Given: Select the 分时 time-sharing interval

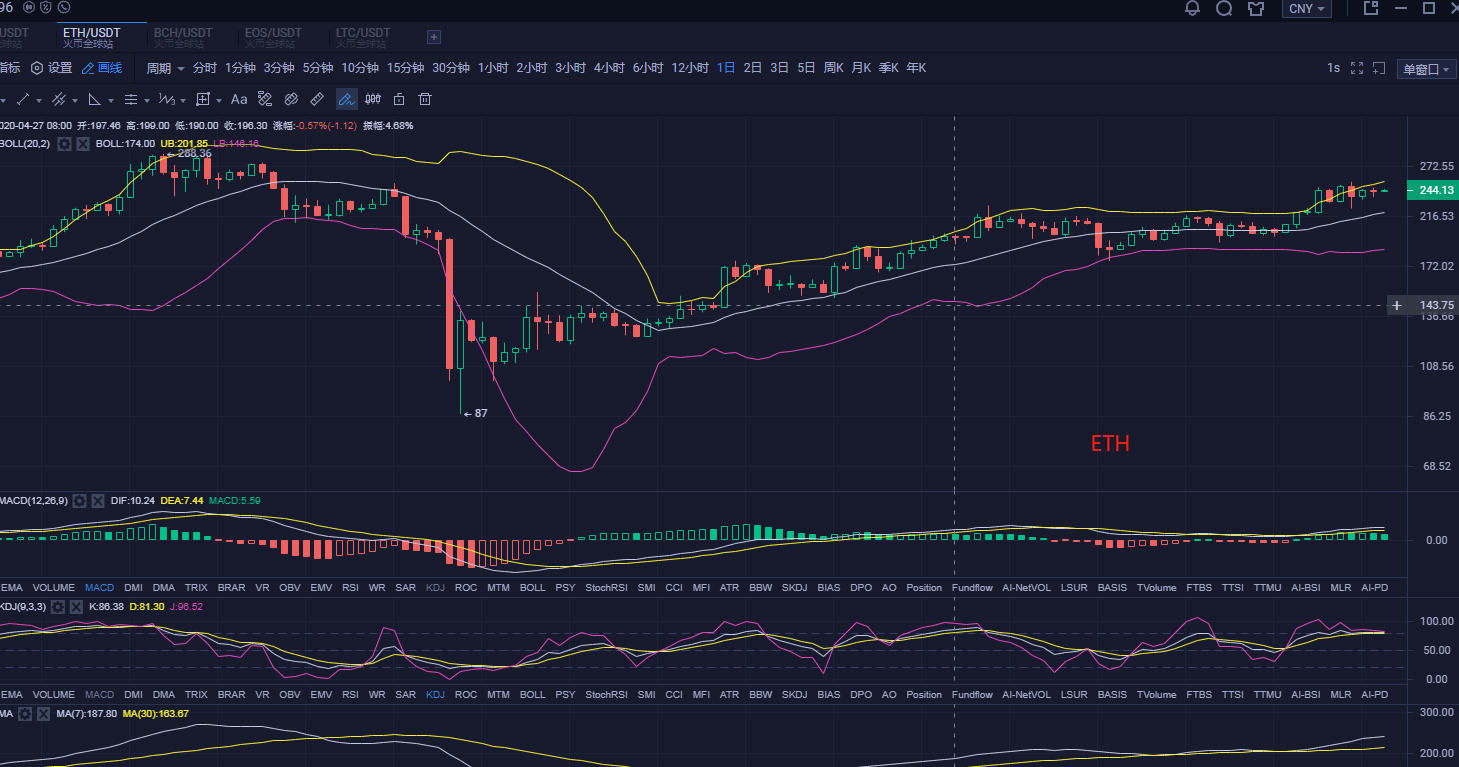Looking at the screenshot, I should [205, 68].
